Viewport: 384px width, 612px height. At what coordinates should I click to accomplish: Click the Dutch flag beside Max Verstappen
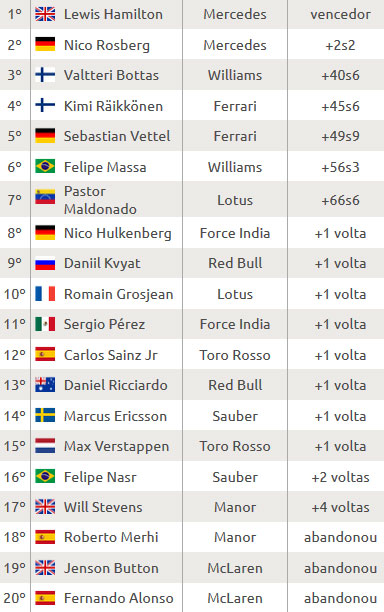point(45,446)
